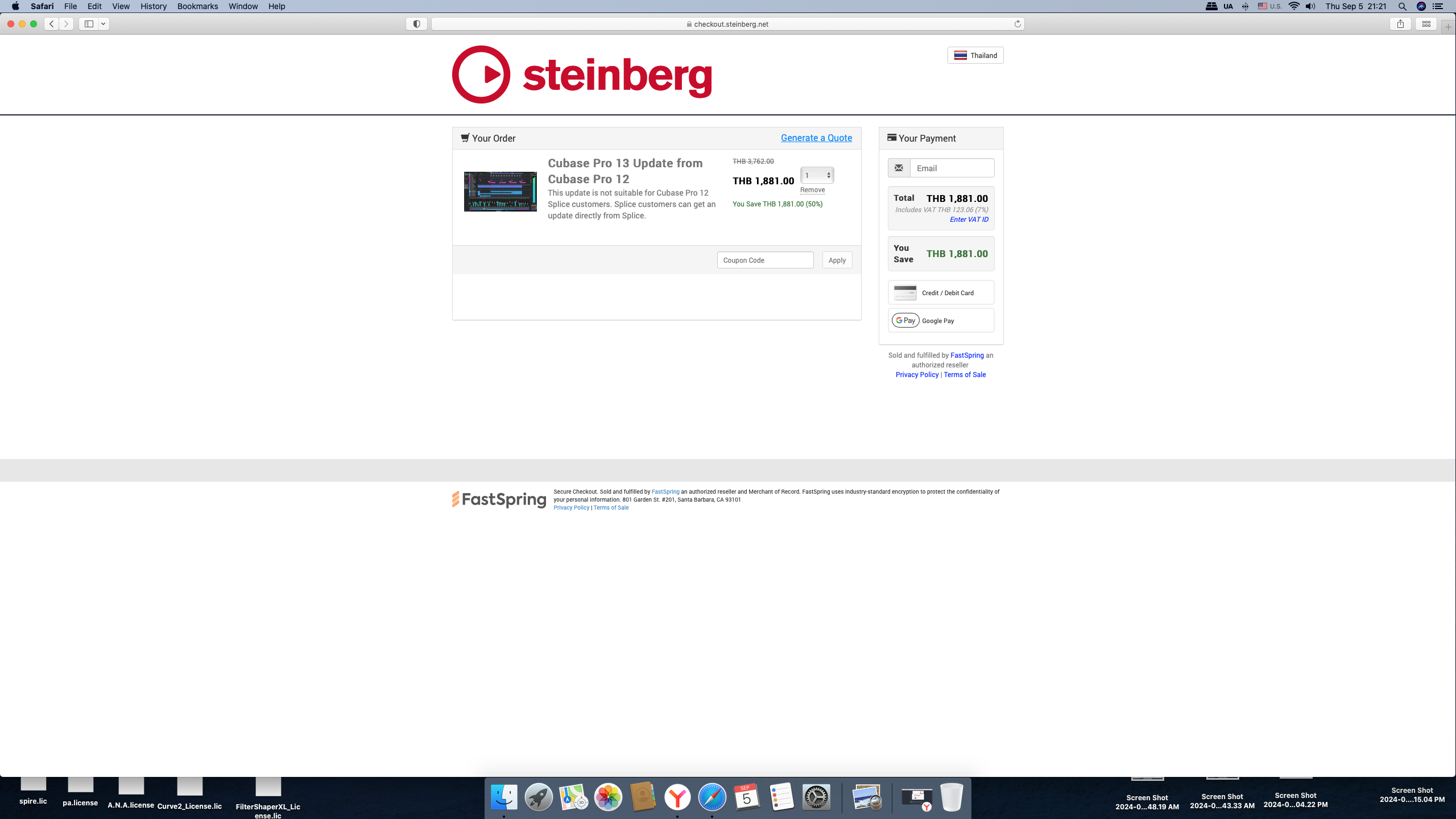This screenshot has width=1456, height=819.
Task: Click the checkout.steinberg.net address bar
Action: click(727, 24)
